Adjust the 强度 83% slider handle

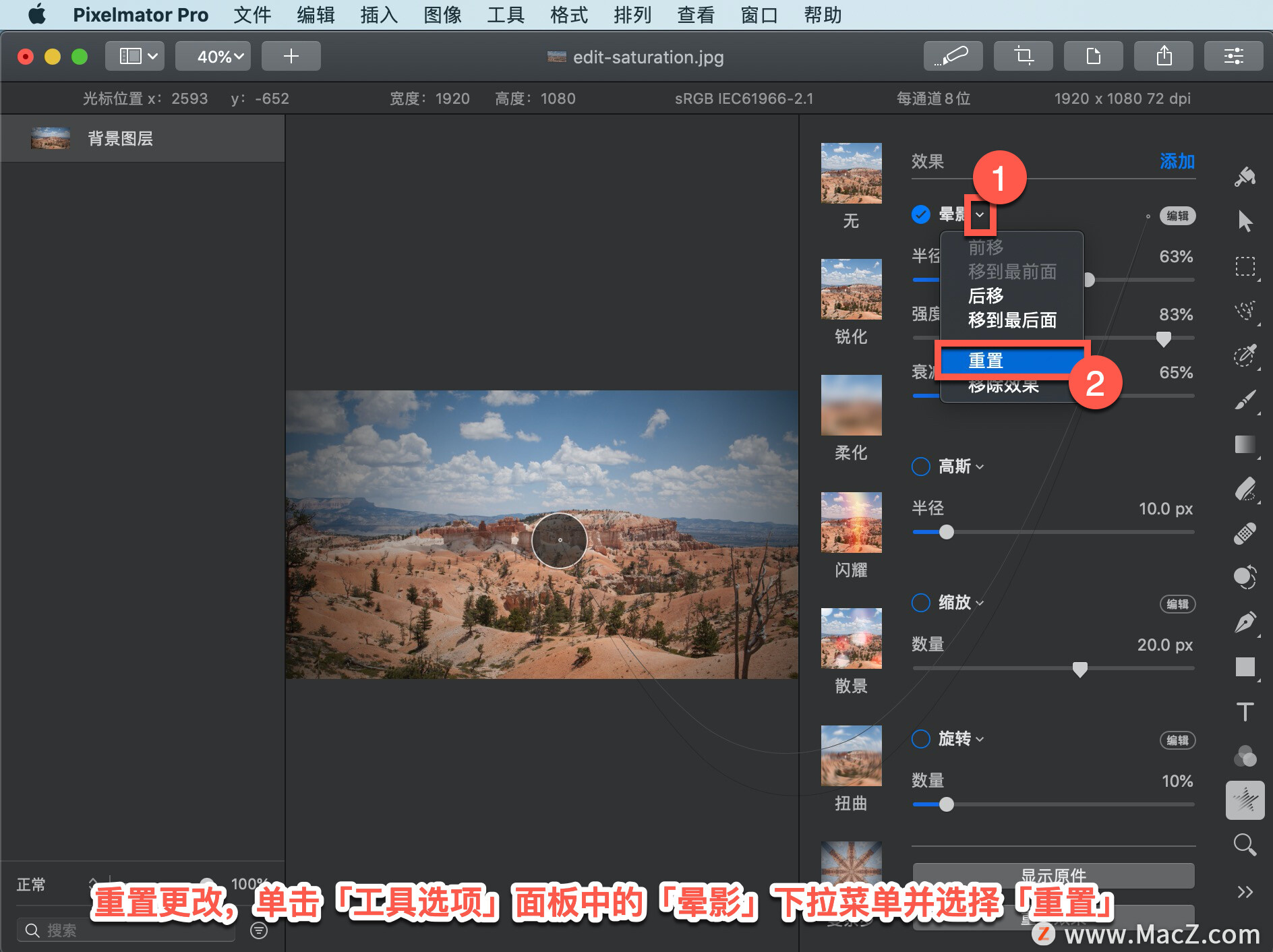pos(1163,338)
